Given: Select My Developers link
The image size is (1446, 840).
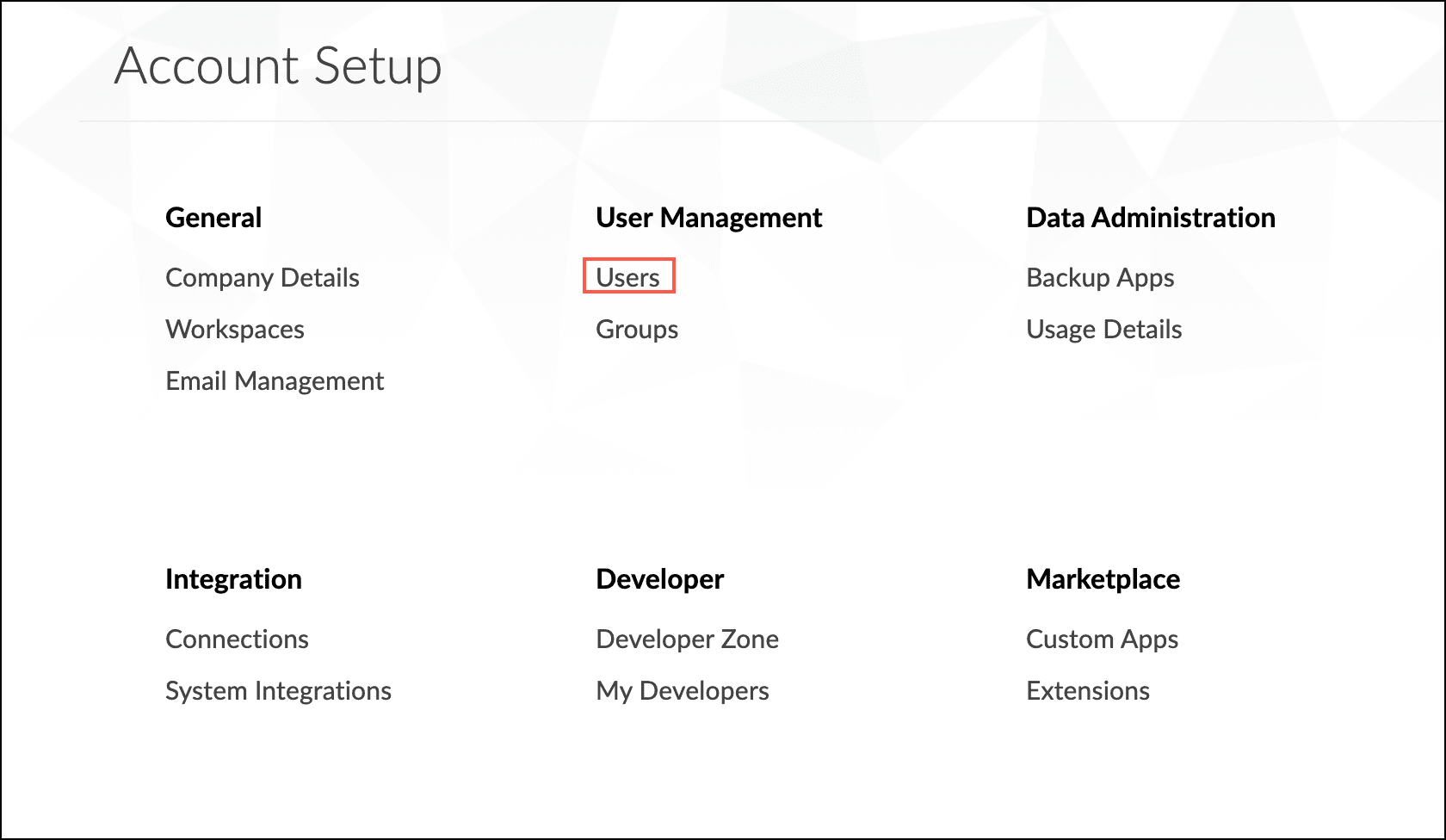Looking at the screenshot, I should 683,691.
